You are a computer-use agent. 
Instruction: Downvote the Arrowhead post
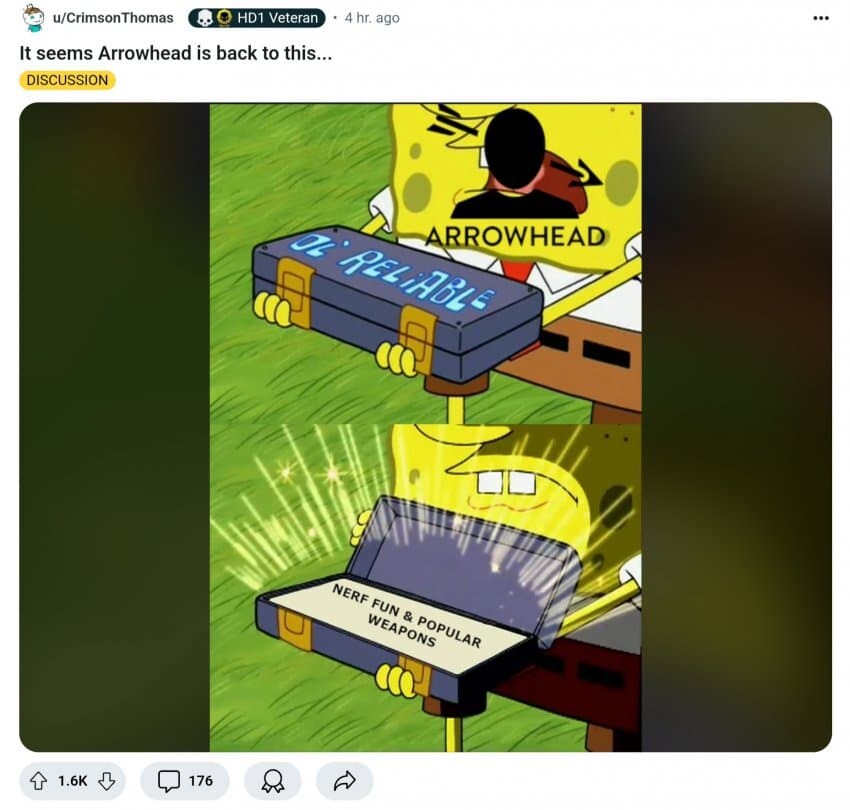(106, 781)
